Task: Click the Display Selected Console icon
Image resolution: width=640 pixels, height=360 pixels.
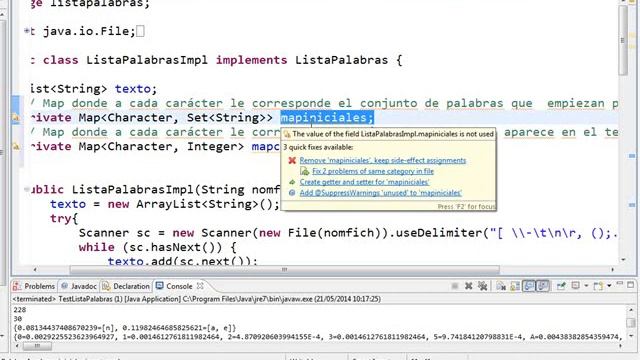Action: click(x=576, y=286)
